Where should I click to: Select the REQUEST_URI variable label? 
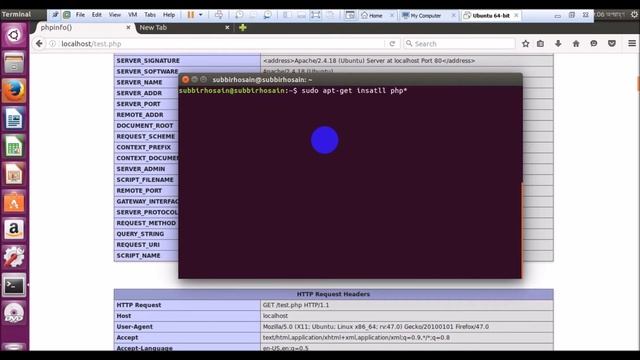coord(138,244)
